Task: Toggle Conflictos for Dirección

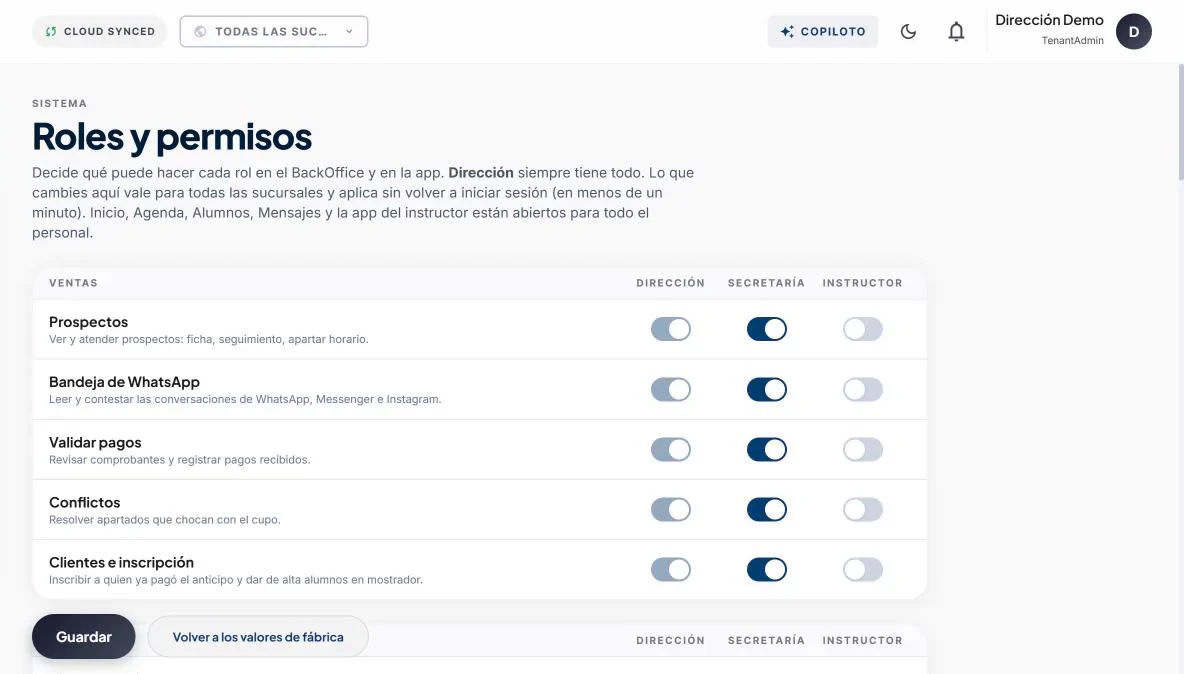Action: (x=671, y=509)
